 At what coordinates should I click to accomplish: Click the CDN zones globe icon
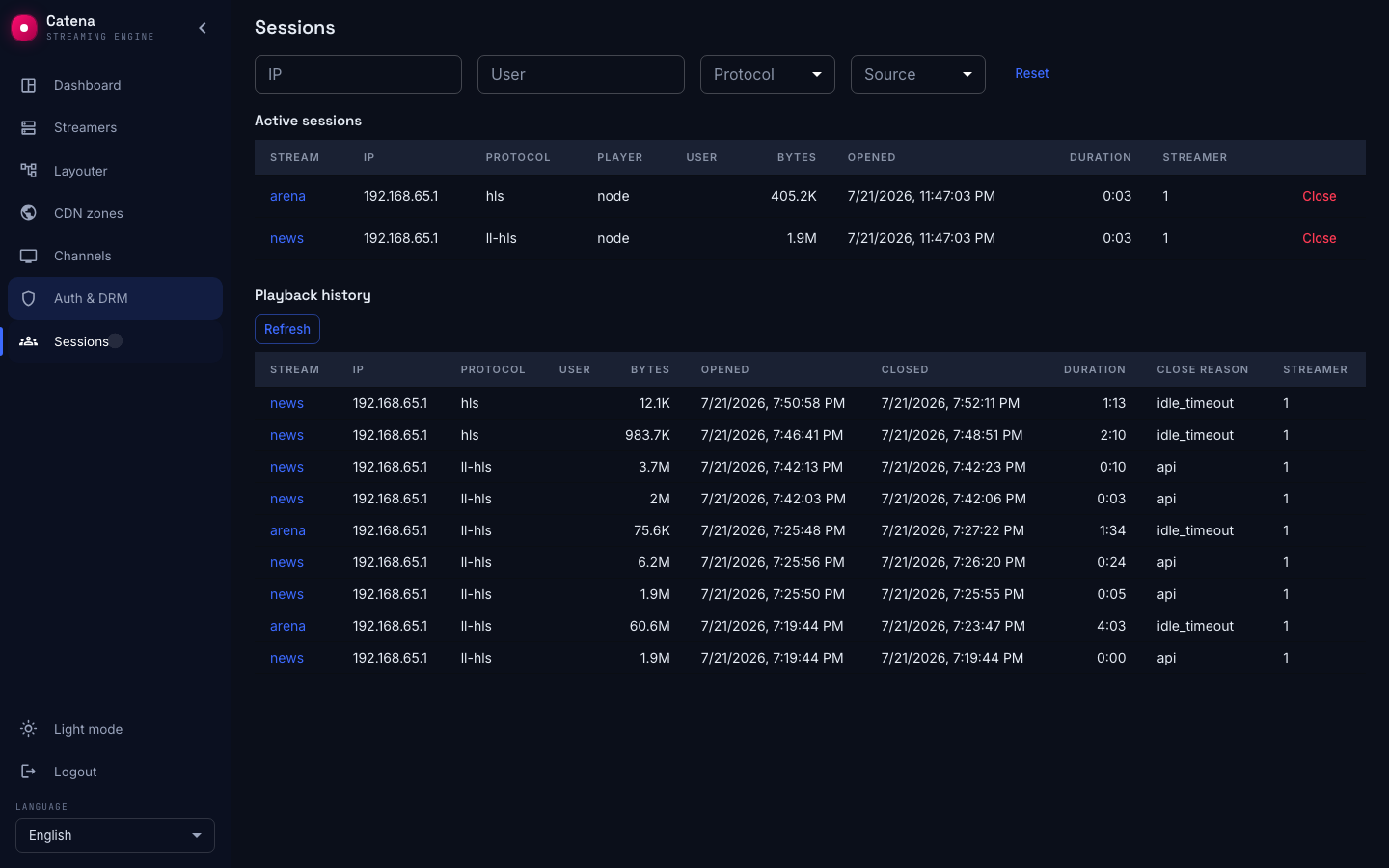click(x=29, y=213)
